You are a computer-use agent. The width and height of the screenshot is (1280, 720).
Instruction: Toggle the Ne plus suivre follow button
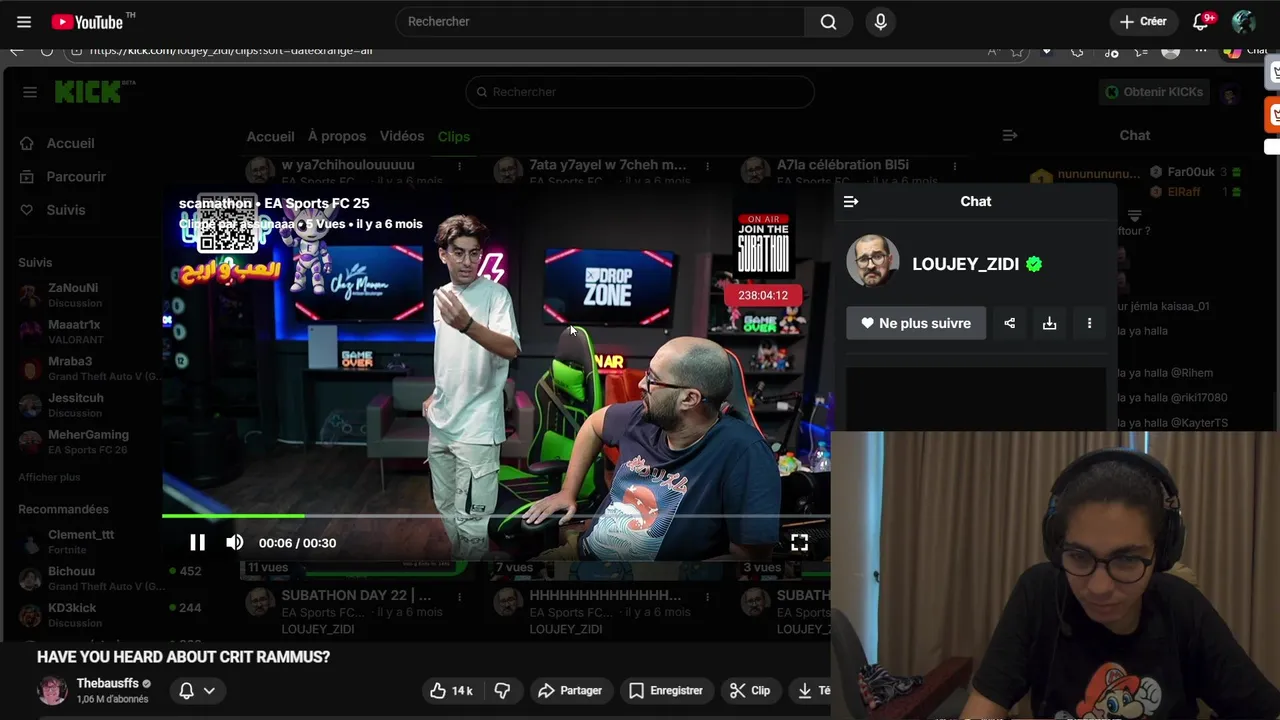pyautogui.click(x=916, y=323)
